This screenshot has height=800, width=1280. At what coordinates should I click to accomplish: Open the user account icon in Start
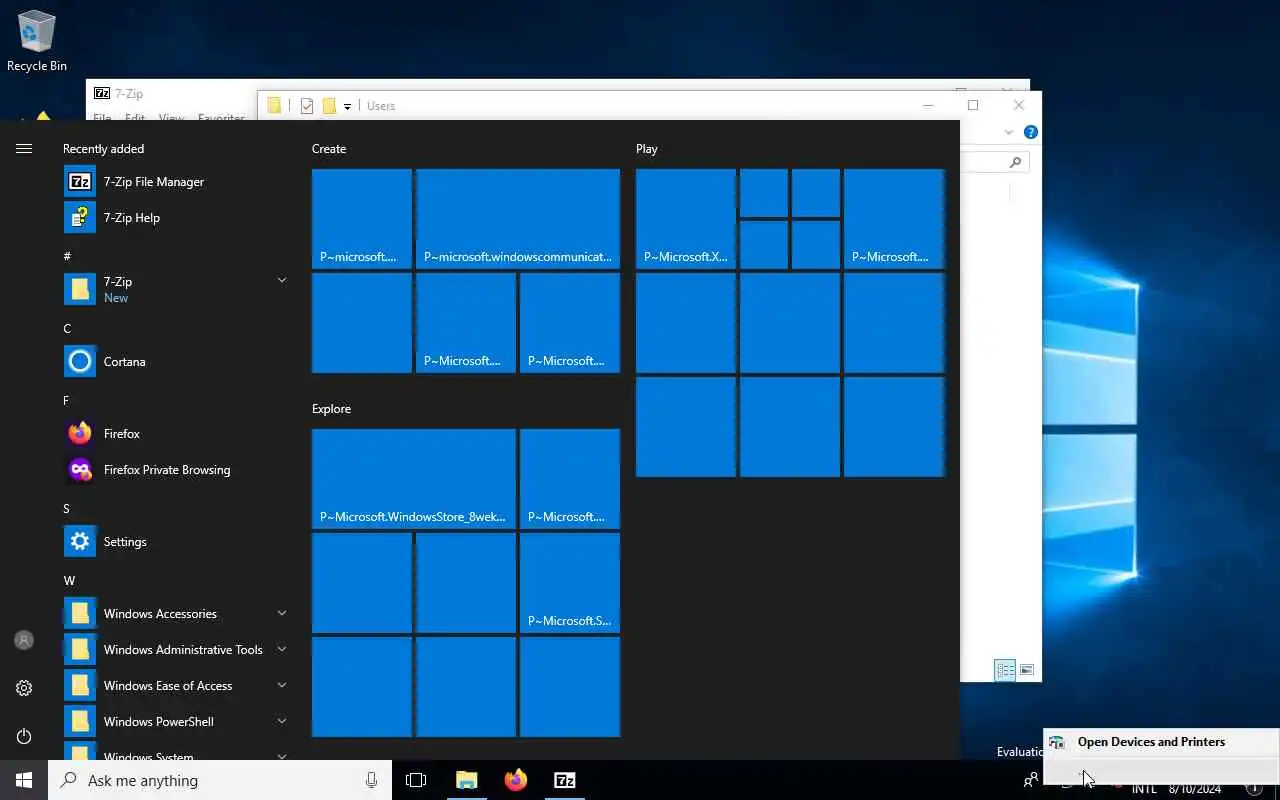coord(24,640)
